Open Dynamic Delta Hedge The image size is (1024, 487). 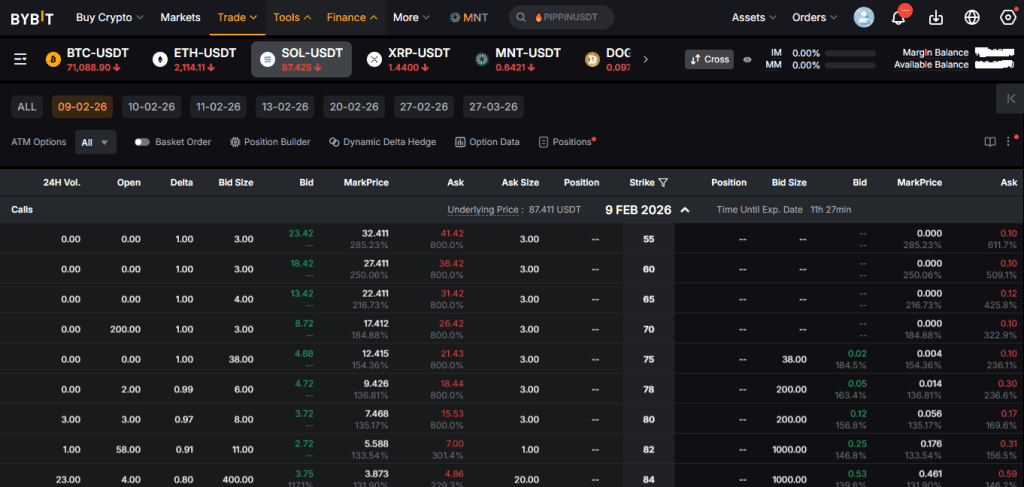(382, 142)
